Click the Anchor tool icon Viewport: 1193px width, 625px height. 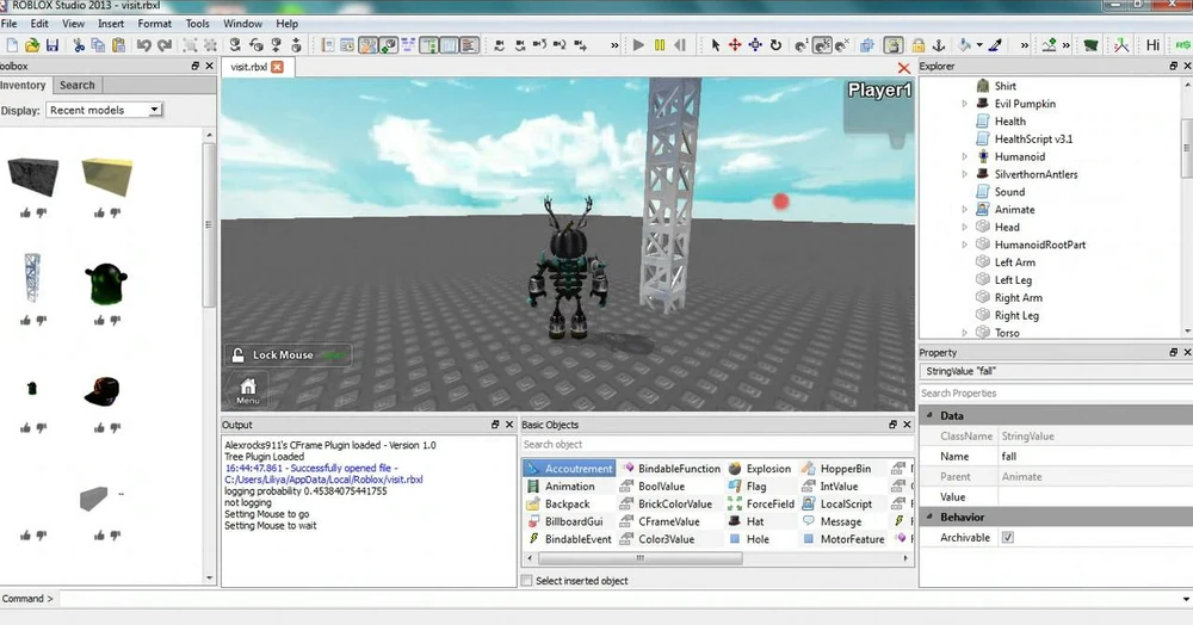(x=938, y=45)
